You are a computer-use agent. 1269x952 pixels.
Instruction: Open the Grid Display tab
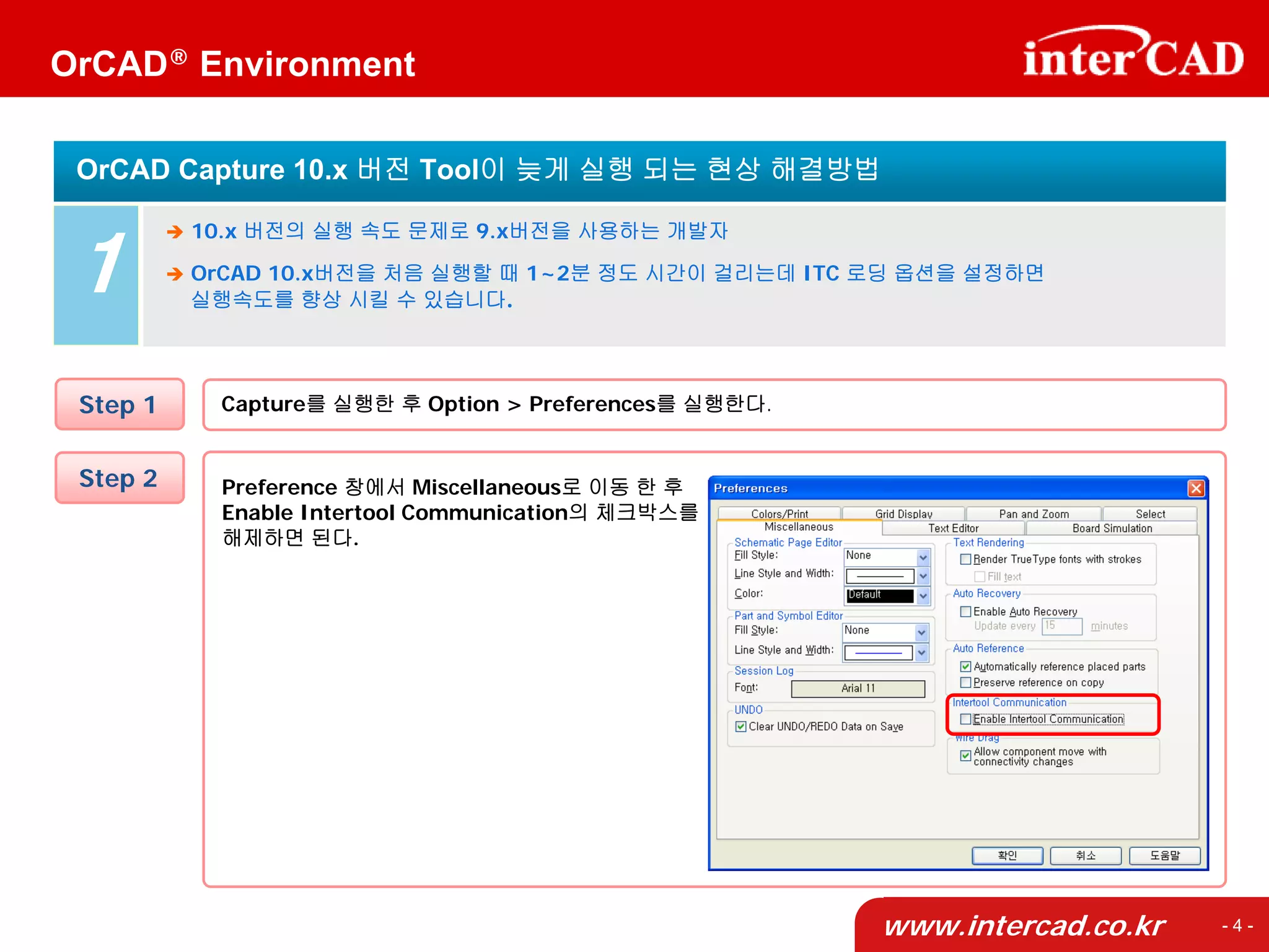click(903, 514)
